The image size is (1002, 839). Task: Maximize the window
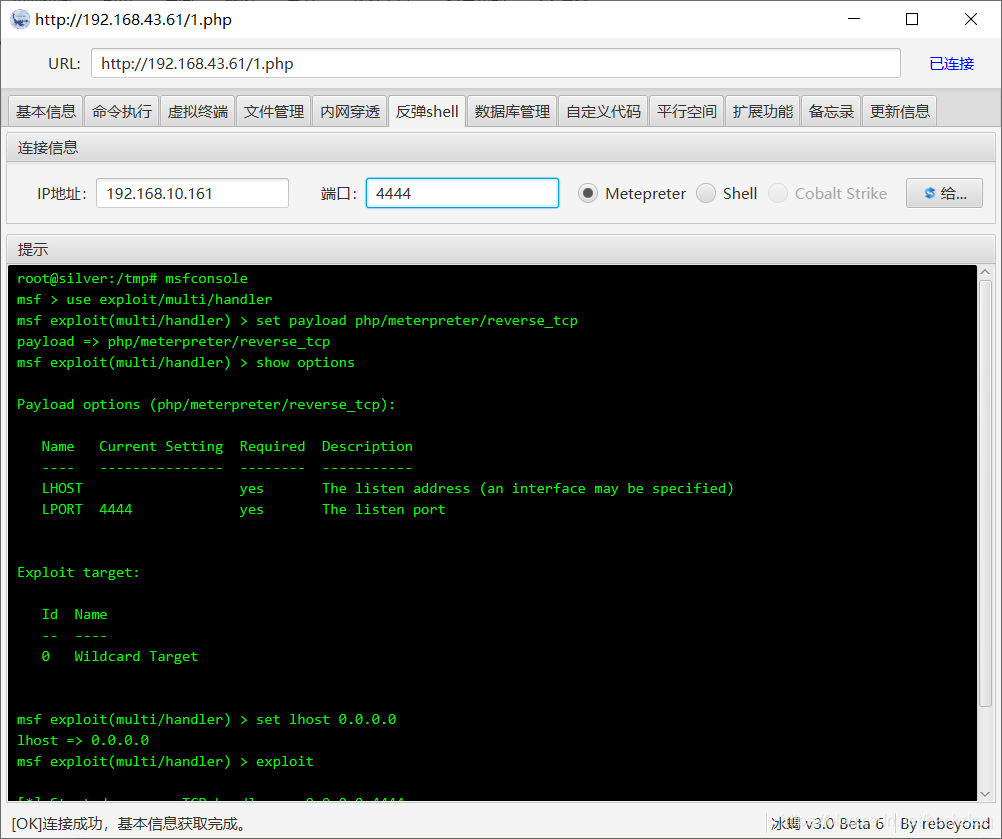pyautogui.click(x=912, y=19)
